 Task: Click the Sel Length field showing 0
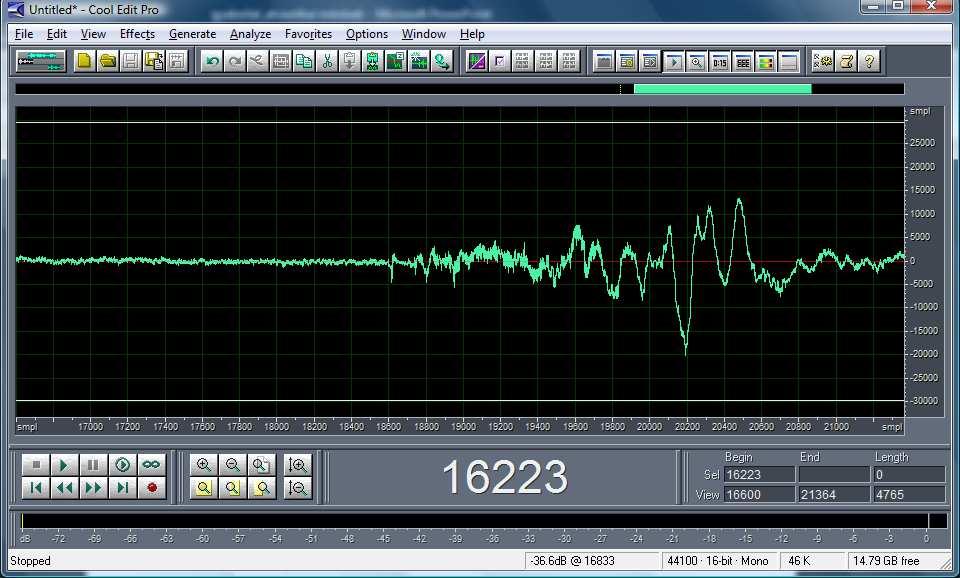909,475
